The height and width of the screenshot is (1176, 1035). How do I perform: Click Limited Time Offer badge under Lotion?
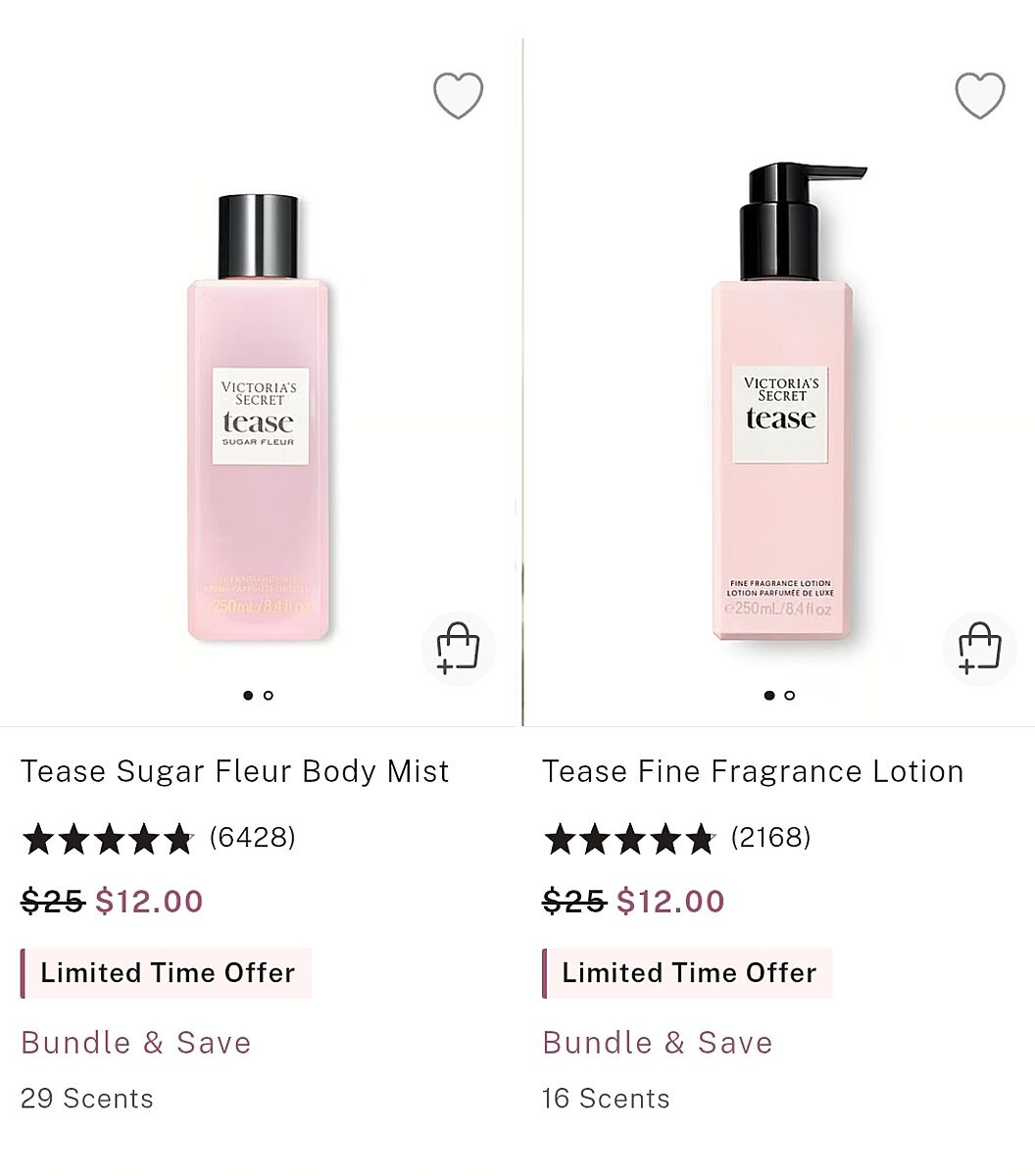pyautogui.click(x=688, y=973)
